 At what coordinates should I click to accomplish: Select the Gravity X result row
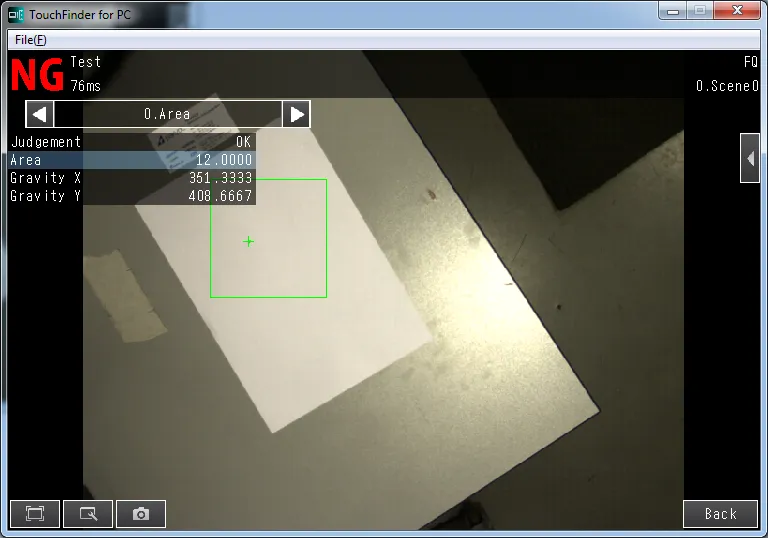(132, 178)
